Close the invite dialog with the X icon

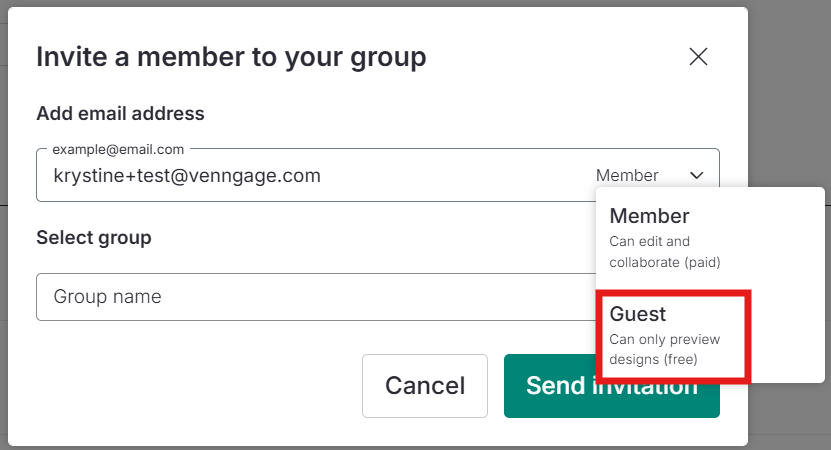tap(698, 56)
